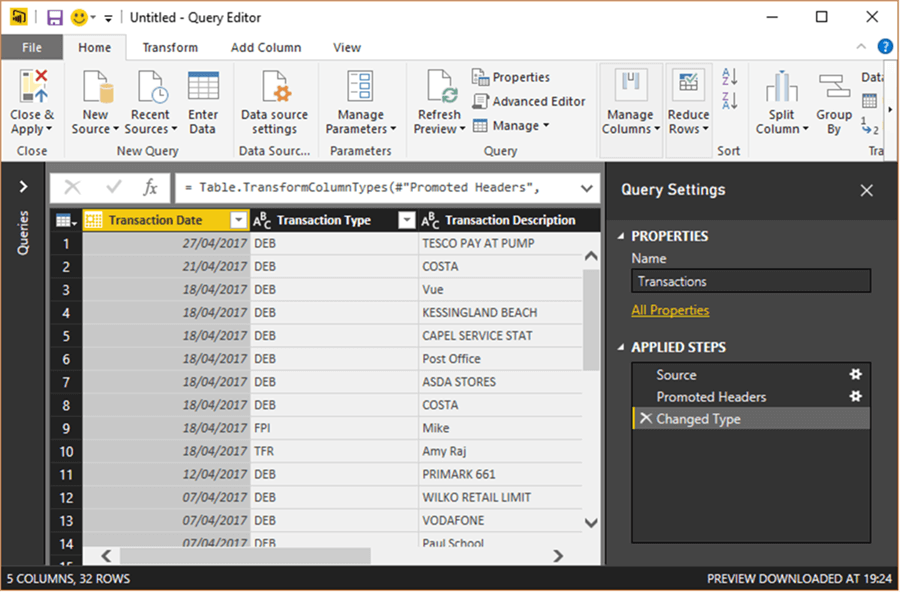This screenshot has width=900, height=592.
Task: Open Data source settings
Action: 274,88
